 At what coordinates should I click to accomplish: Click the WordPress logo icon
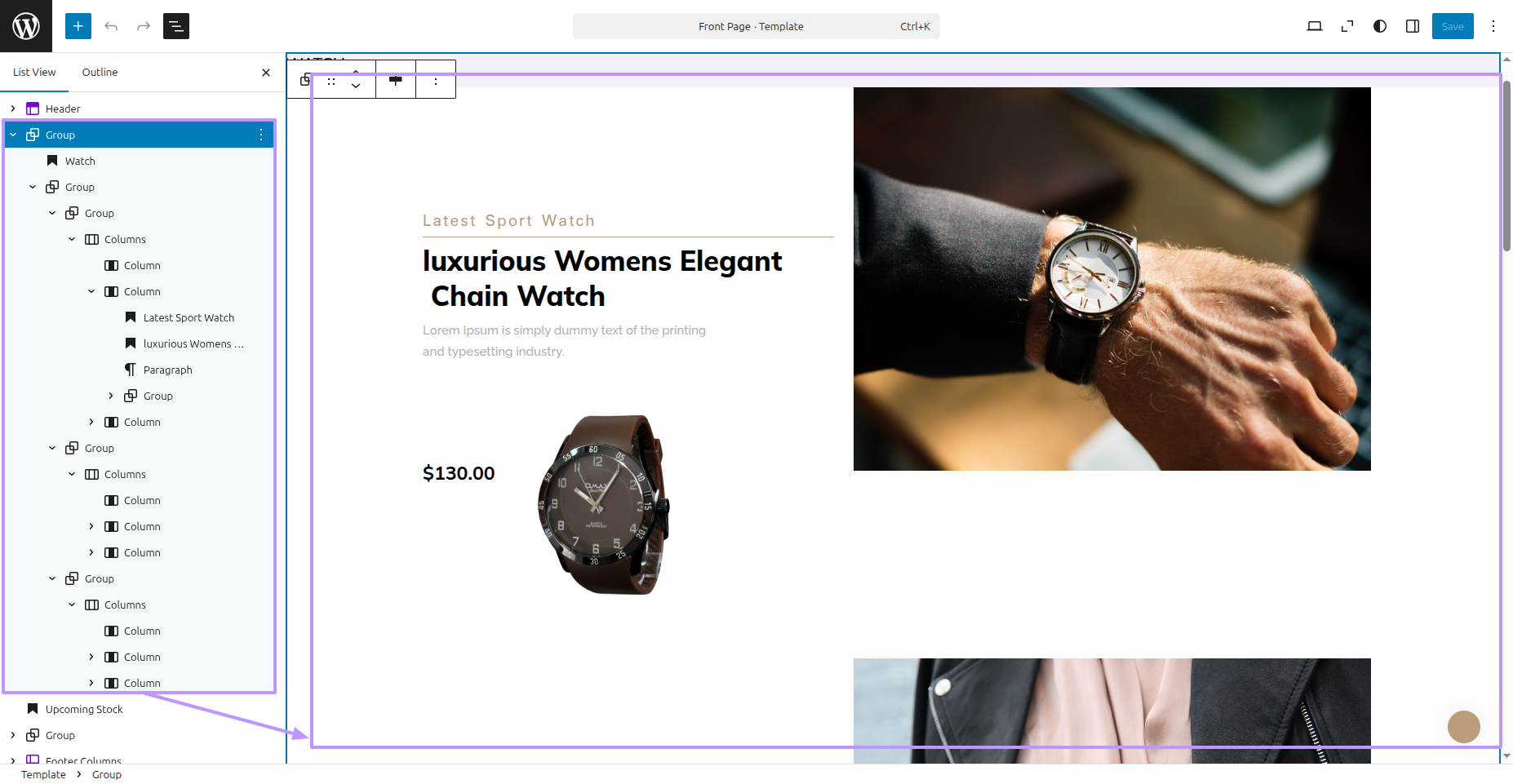click(x=26, y=26)
